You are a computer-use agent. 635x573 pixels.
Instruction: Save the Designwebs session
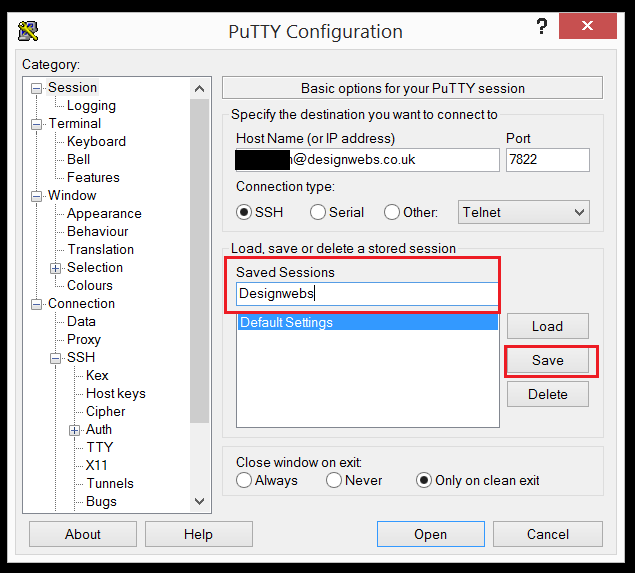click(x=547, y=360)
